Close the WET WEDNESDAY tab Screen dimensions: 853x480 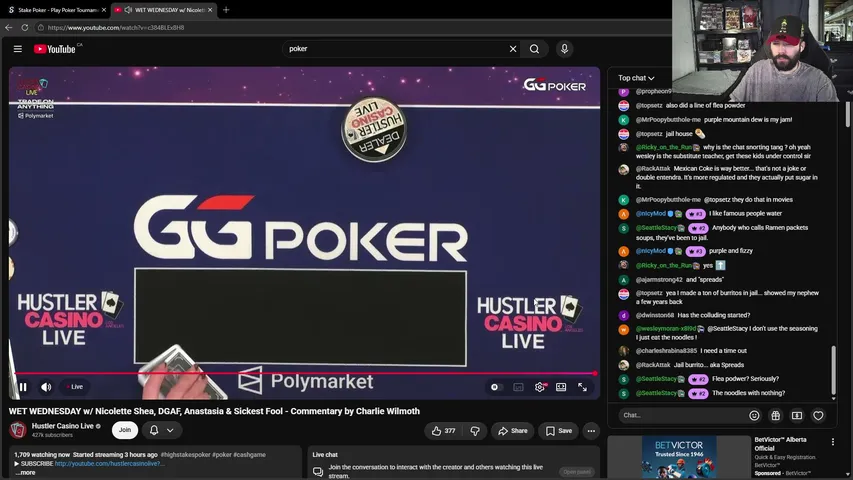[x=210, y=10]
